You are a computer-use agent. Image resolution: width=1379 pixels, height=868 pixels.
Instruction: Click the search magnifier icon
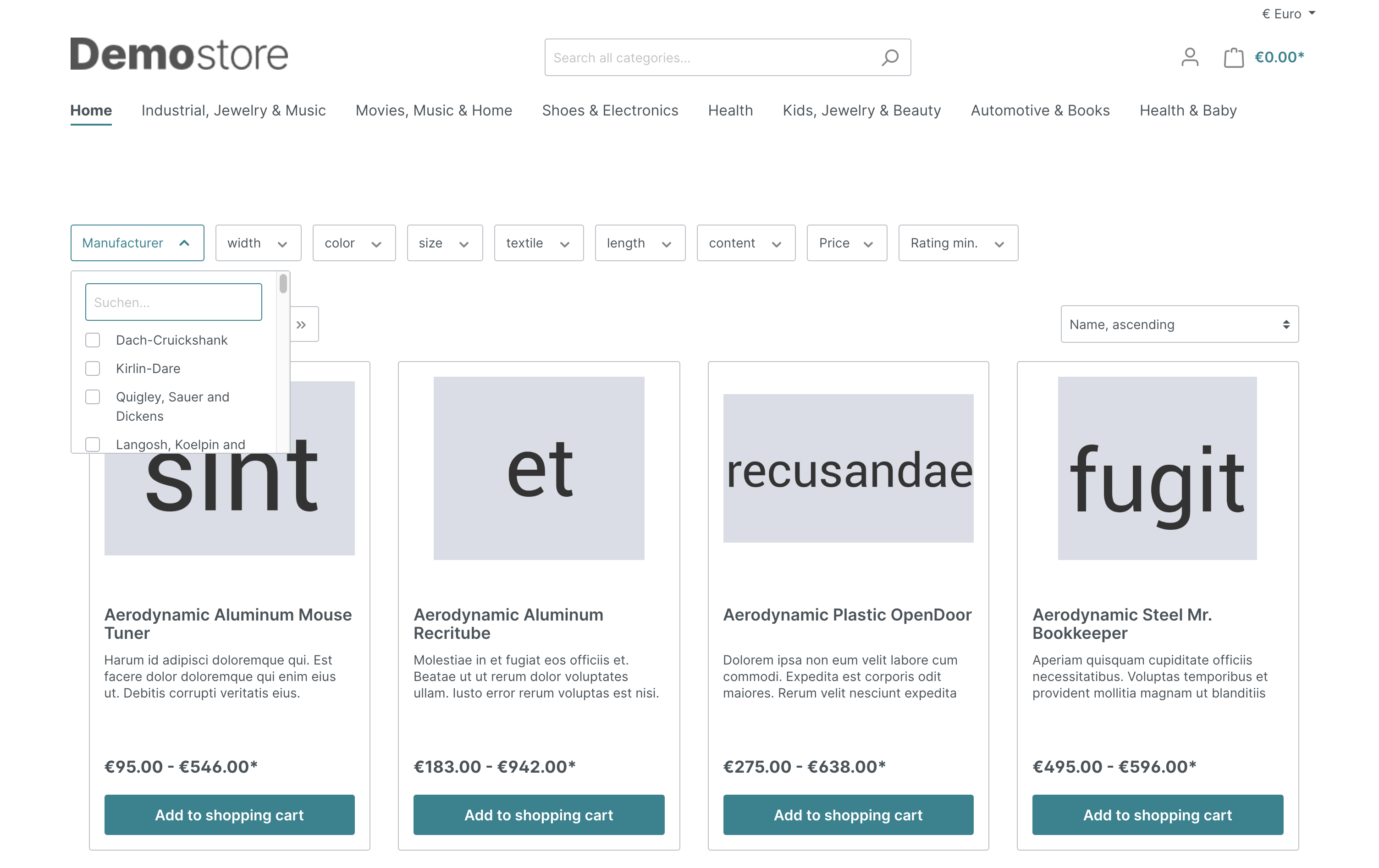pyautogui.click(x=889, y=57)
